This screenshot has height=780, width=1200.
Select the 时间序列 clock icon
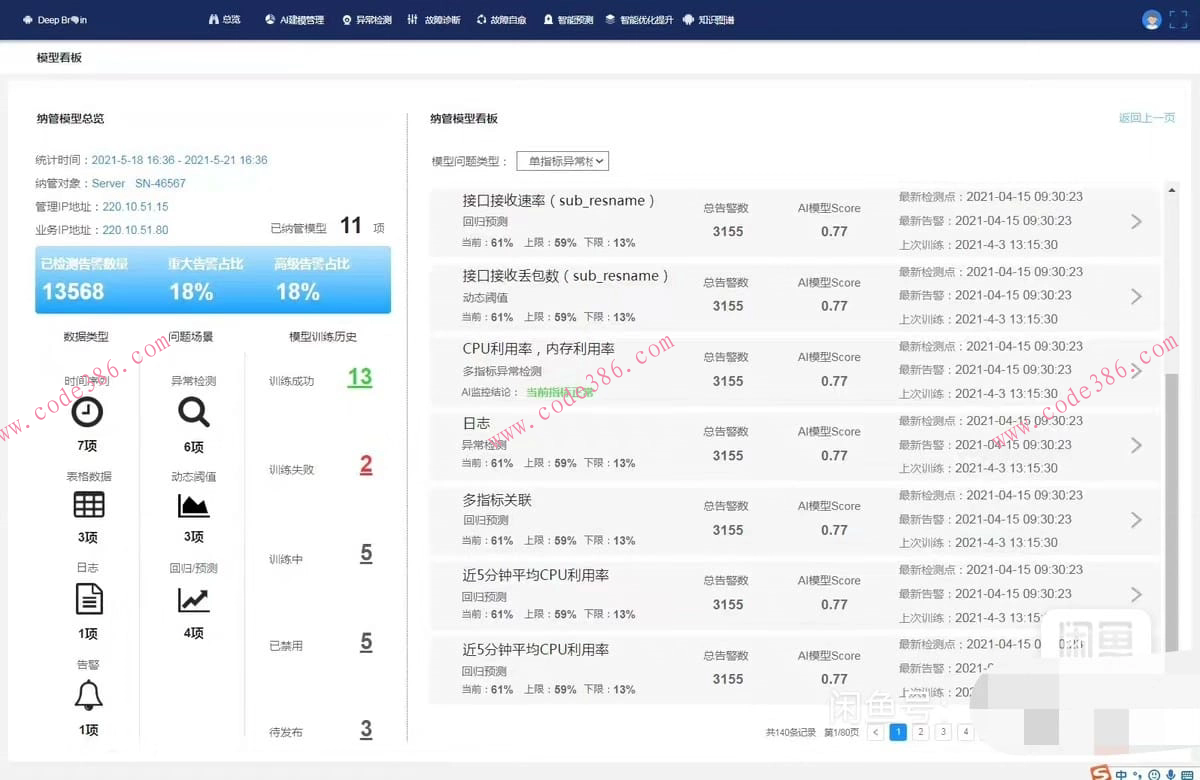[88, 414]
